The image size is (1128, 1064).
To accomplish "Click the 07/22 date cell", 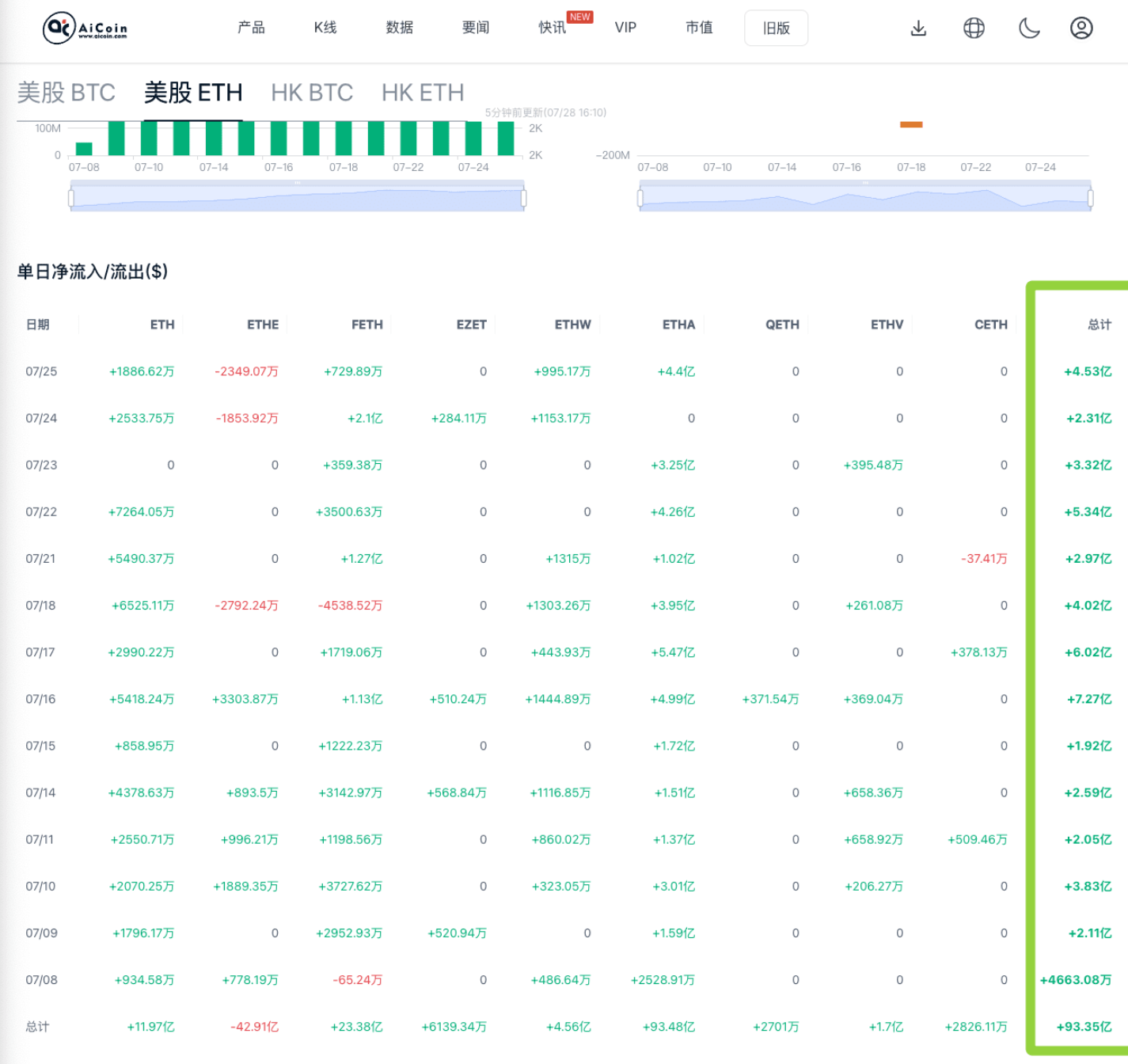I will [41, 511].
